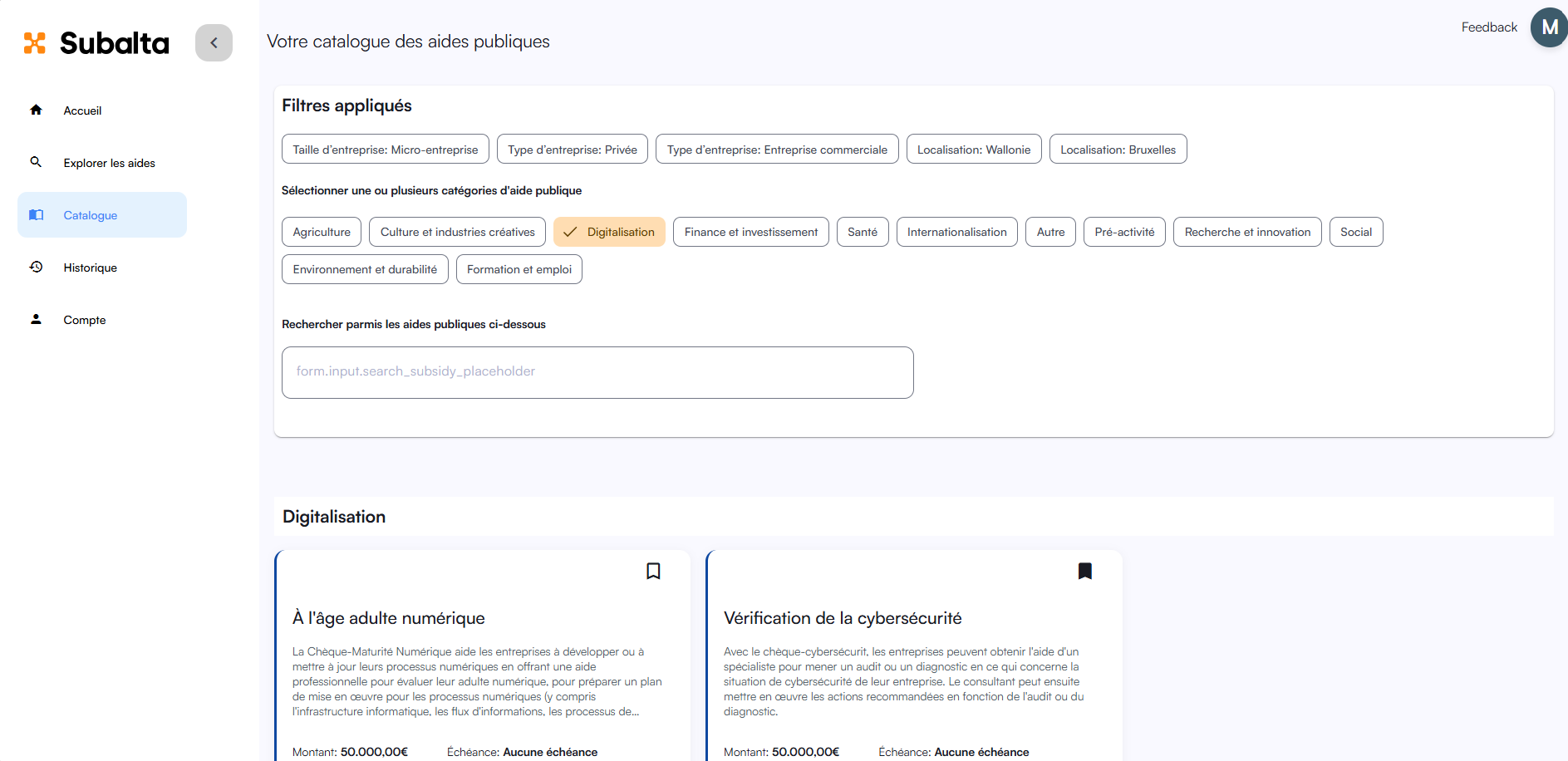Open the Vérification de la cybersécurité card title

tap(842, 618)
